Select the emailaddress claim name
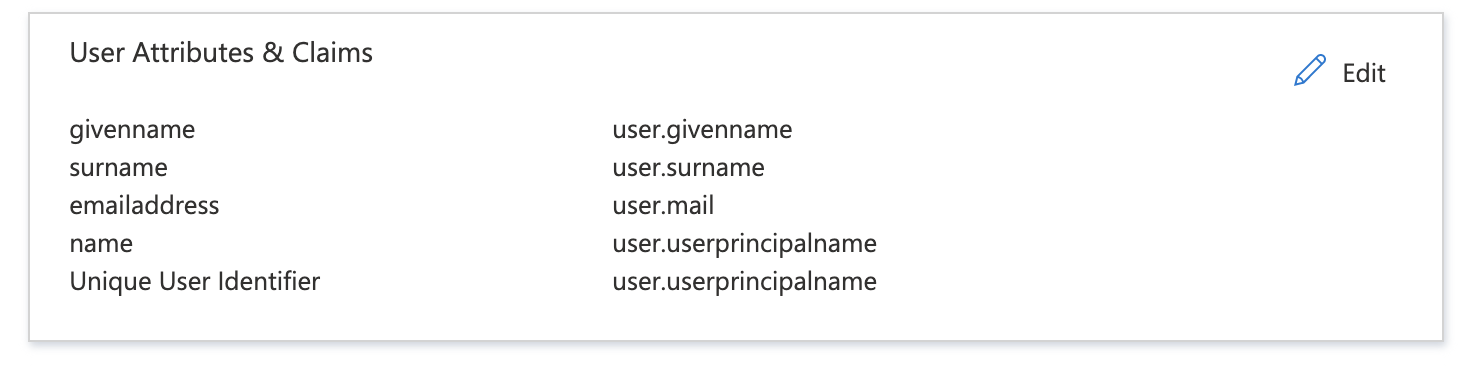The width and height of the screenshot is (1460, 366). click(144, 206)
